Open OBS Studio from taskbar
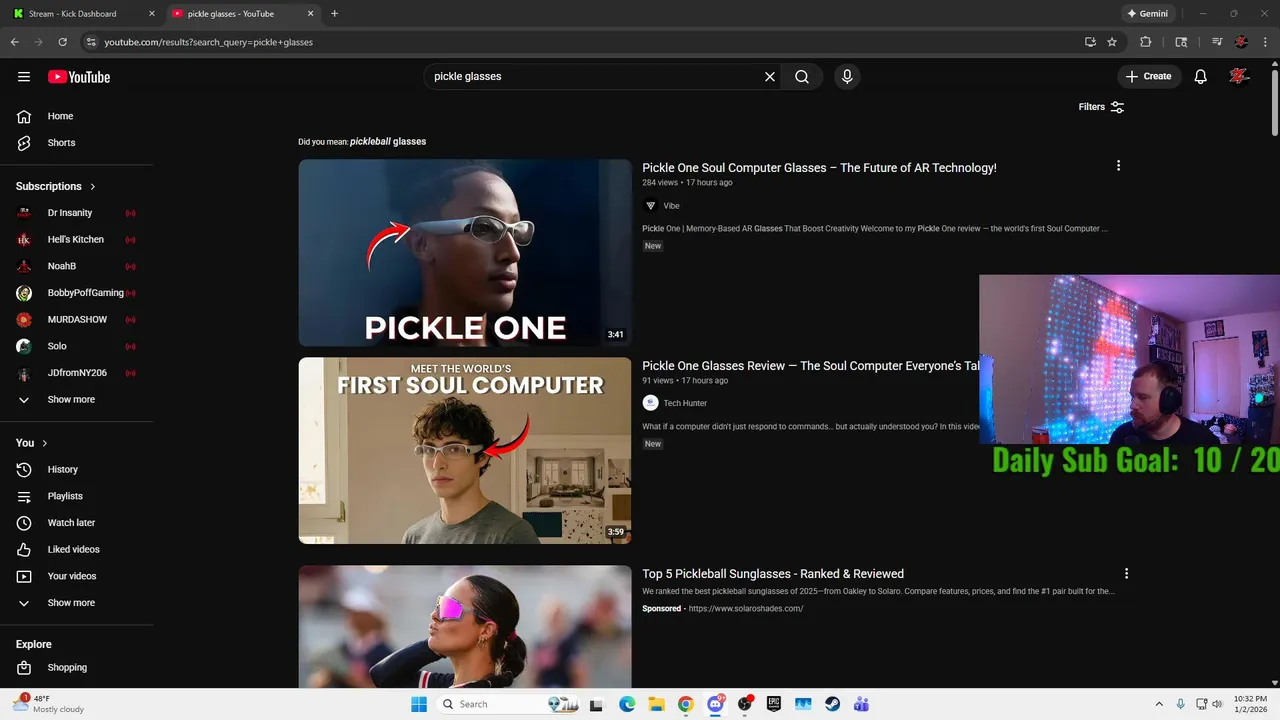Image resolution: width=1280 pixels, height=720 pixels. coord(744,704)
